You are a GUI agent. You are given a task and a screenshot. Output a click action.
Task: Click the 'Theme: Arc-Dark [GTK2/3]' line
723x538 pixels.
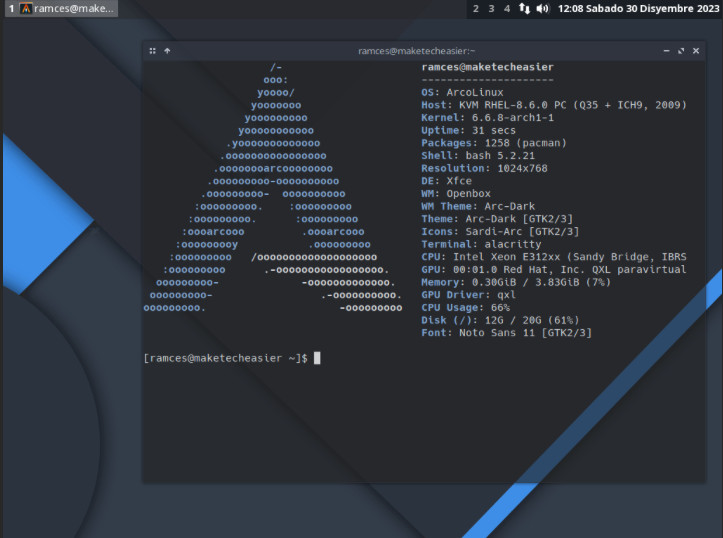497,219
